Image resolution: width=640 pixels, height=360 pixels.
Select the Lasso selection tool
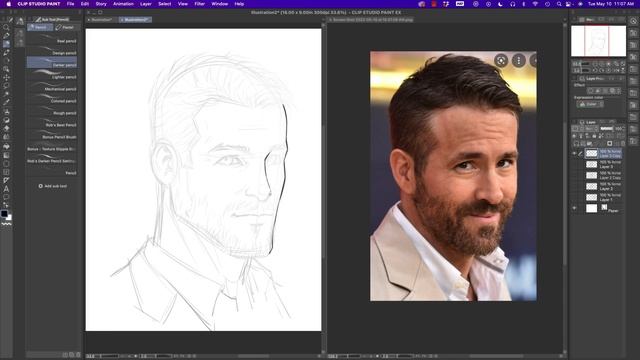[x=6, y=86]
